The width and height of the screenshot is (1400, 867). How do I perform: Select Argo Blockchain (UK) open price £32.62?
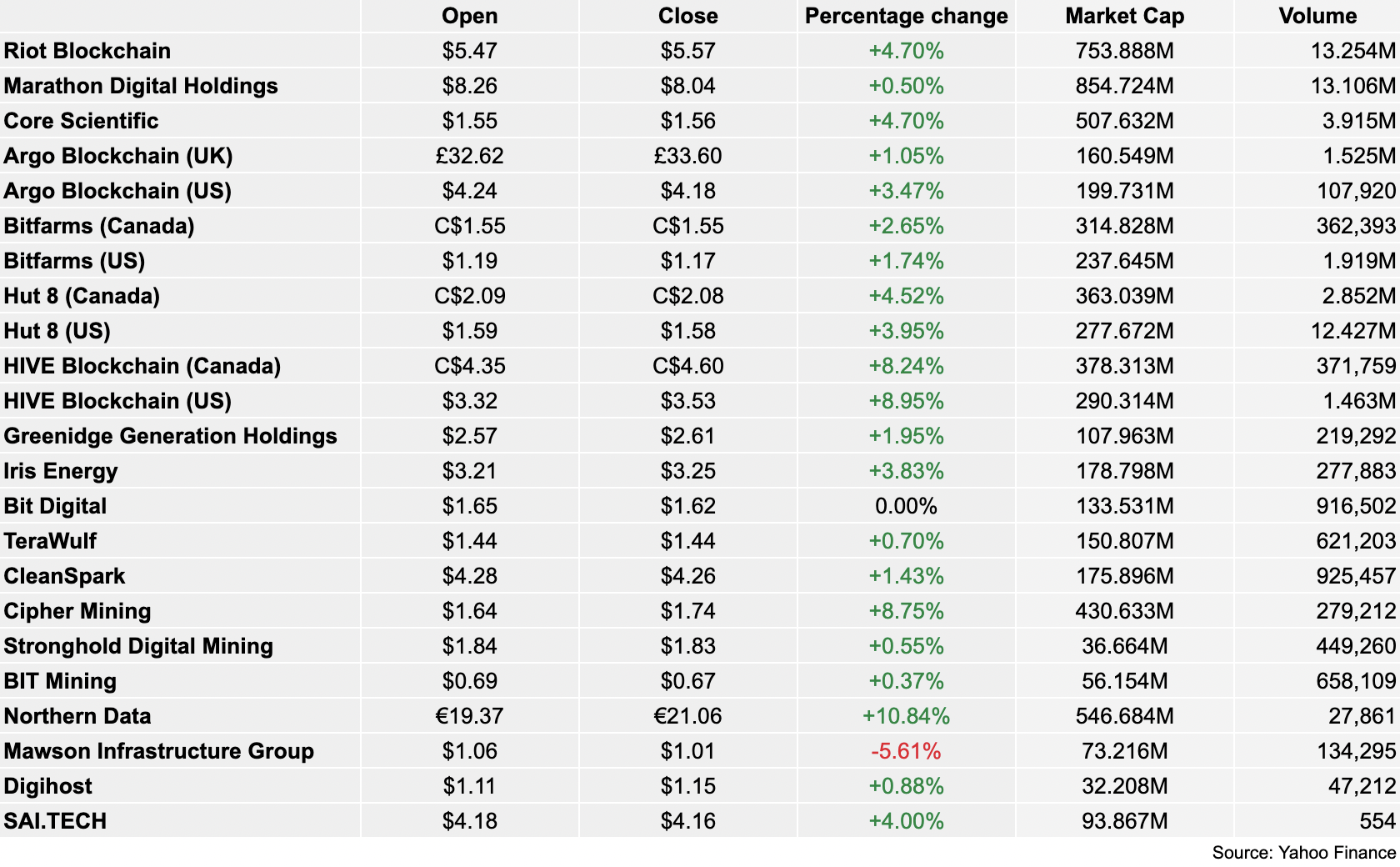(x=469, y=156)
